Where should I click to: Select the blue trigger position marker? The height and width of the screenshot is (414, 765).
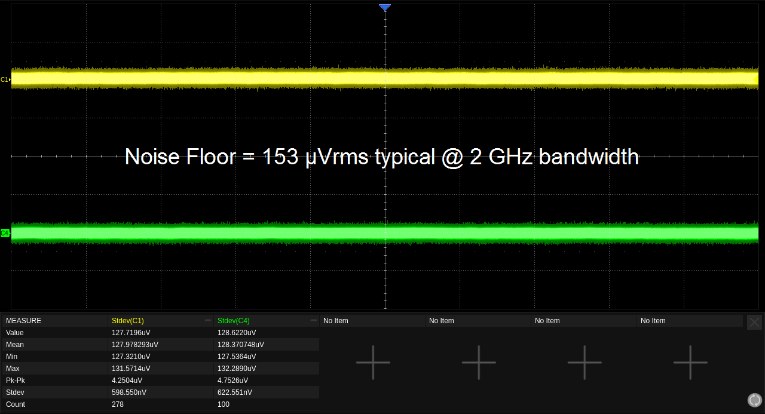point(385,7)
